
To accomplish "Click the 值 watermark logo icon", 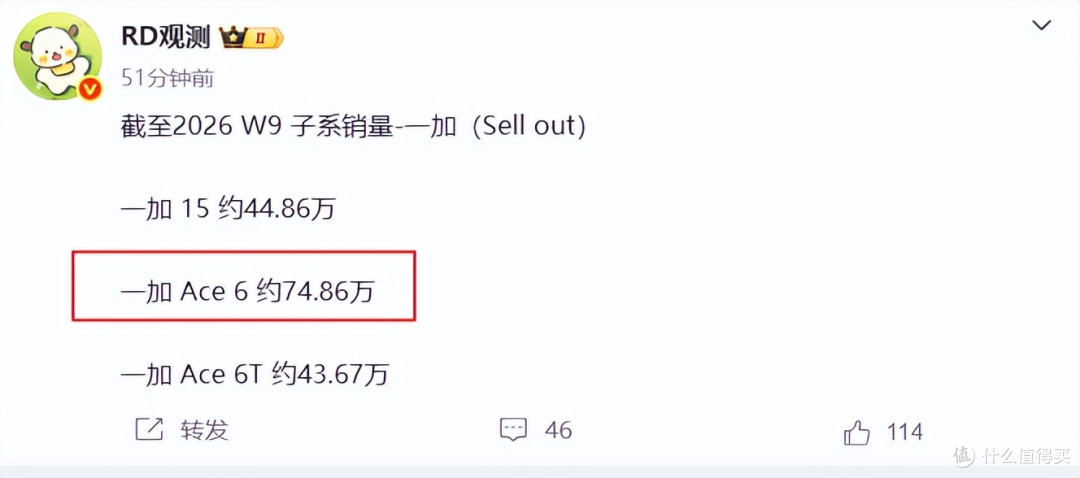I will tap(964, 455).
